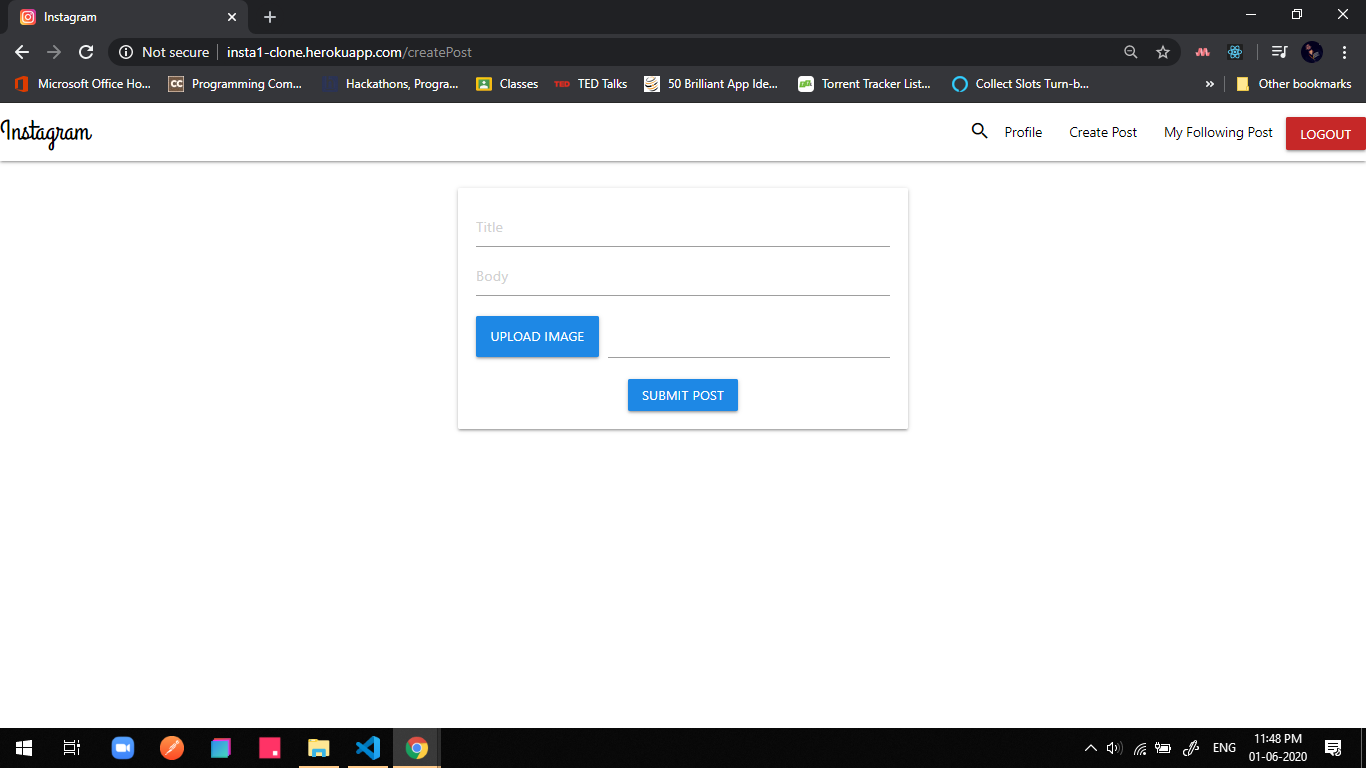This screenshot has height=768, width=1366.
Task: Click the Instagram logo on the navbar
Action: tap(46, 132)
